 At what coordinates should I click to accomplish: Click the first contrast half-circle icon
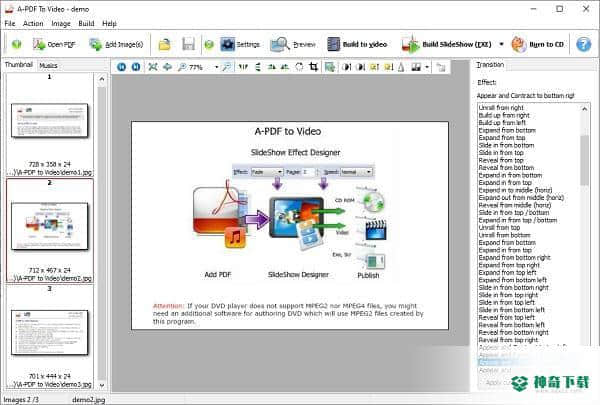pyautogui.click(x=347, y=67)
